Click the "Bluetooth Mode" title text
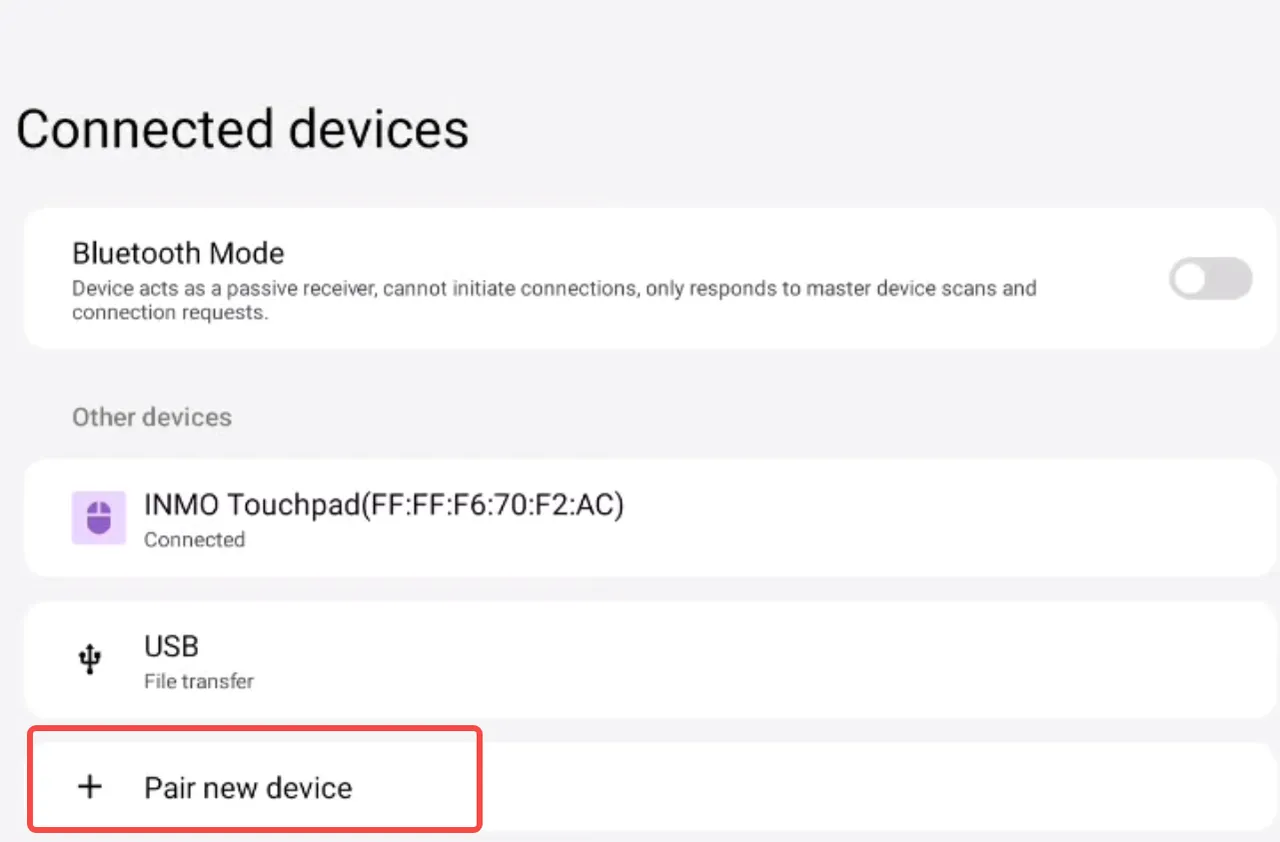1280x842 pixels. [178, 253]
